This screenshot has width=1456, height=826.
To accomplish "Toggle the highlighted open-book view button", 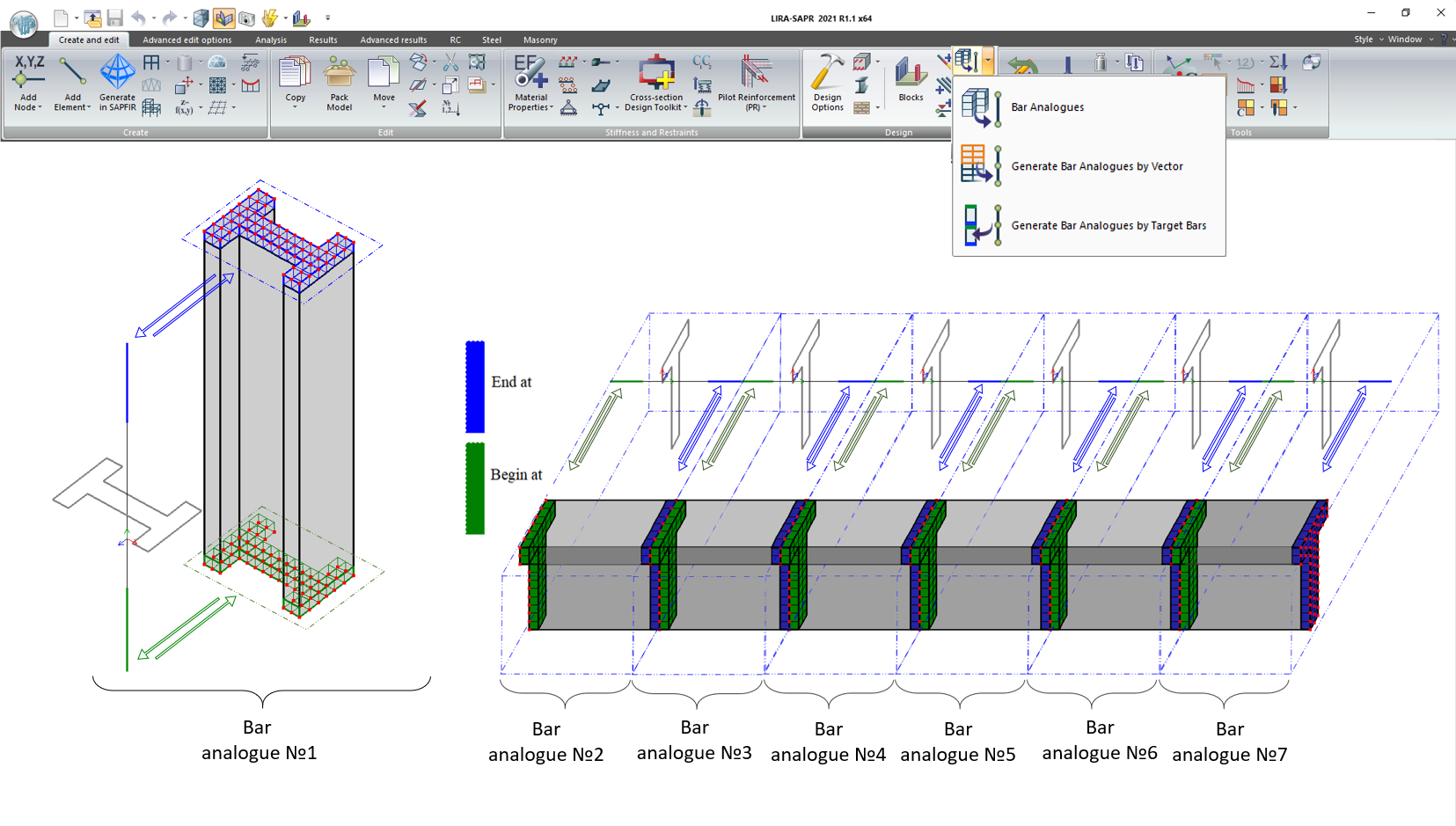I will pos(223,18).
